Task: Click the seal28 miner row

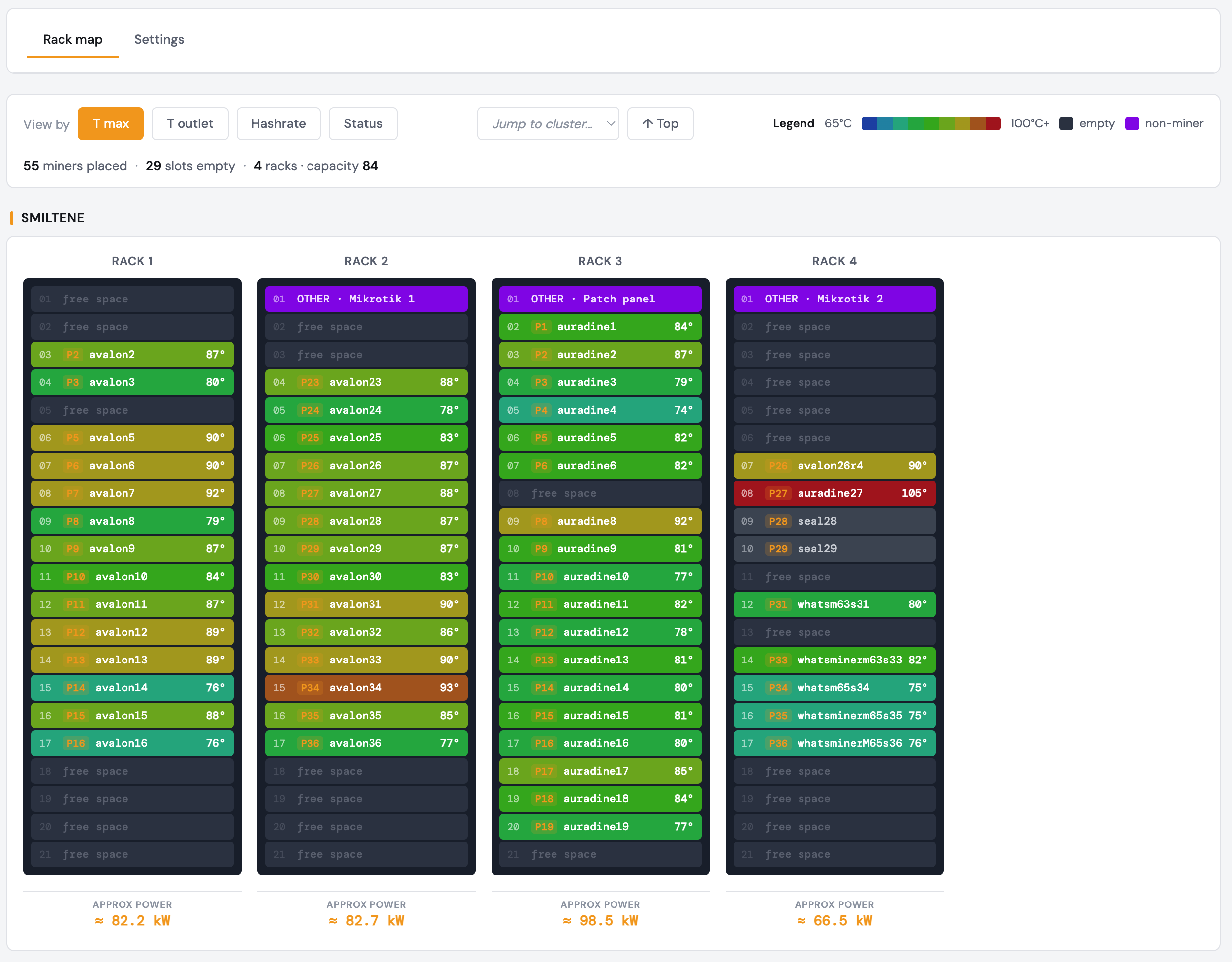Action: 834,521
